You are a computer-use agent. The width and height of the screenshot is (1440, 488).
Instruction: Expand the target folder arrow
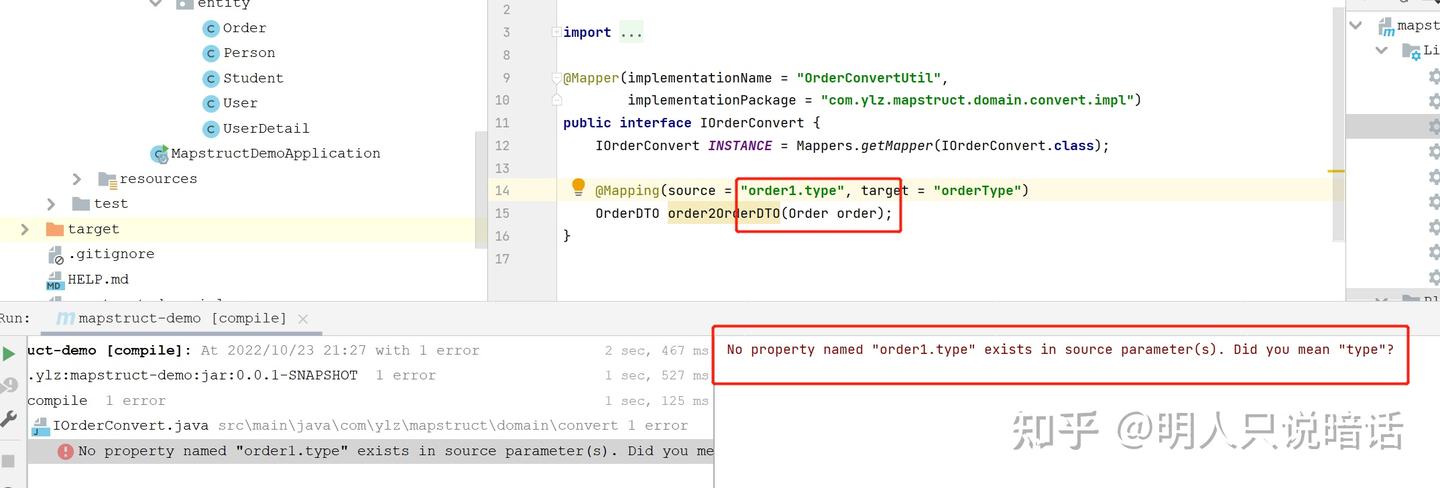click(25, 229)
